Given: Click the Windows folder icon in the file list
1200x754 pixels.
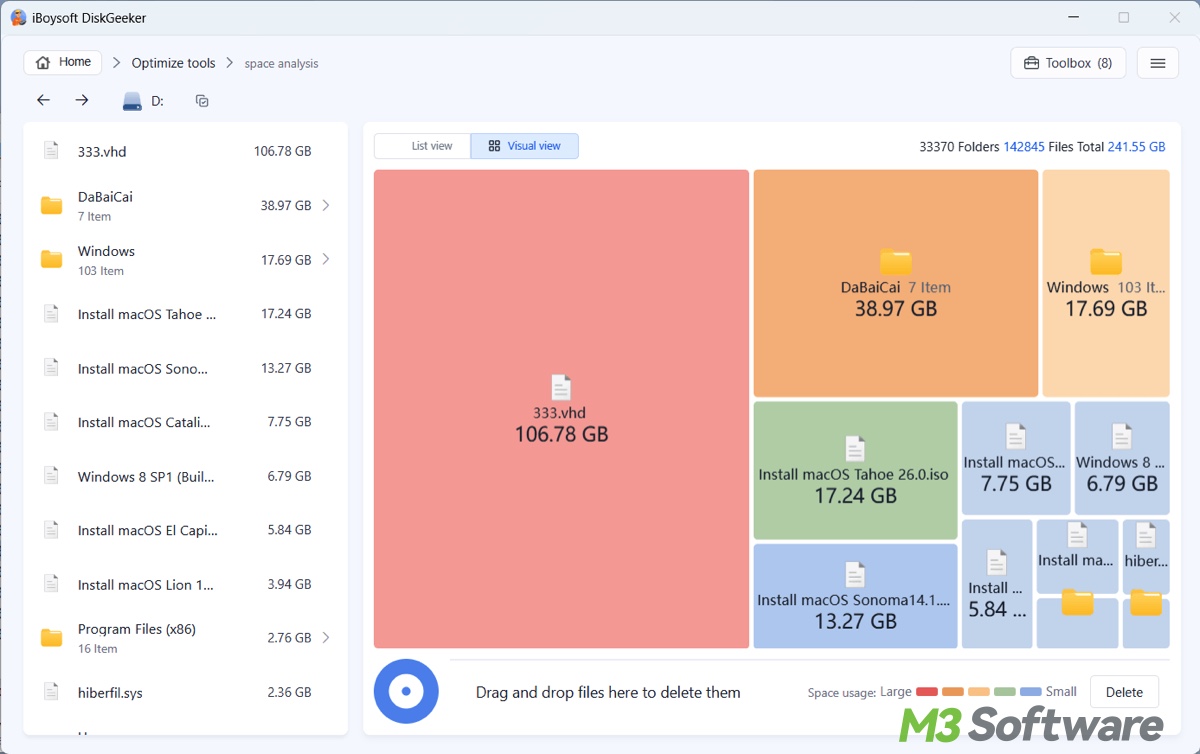Looking at the screenshot, I should (x=51, y=259).
